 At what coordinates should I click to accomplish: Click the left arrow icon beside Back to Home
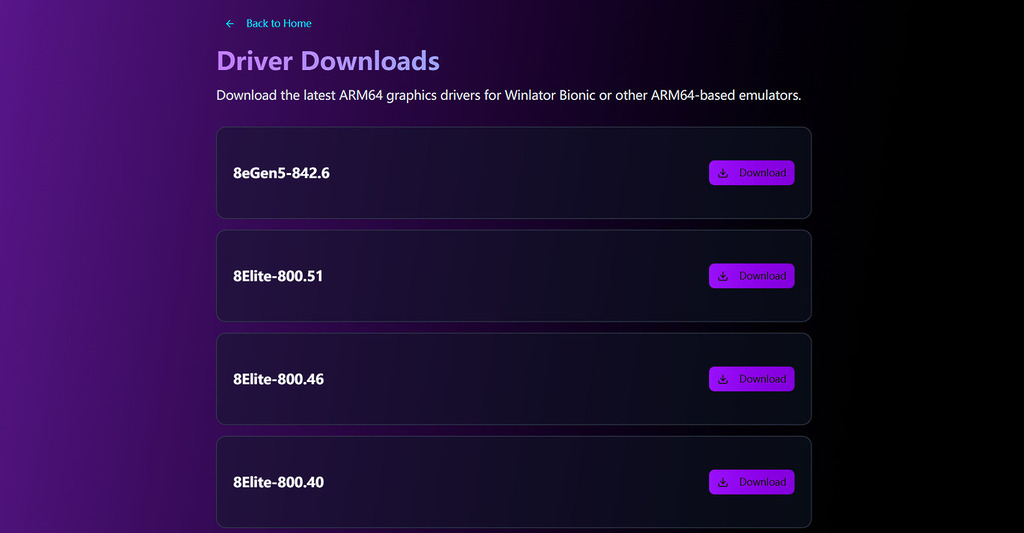pyautogui.click(x=230, y=23)
